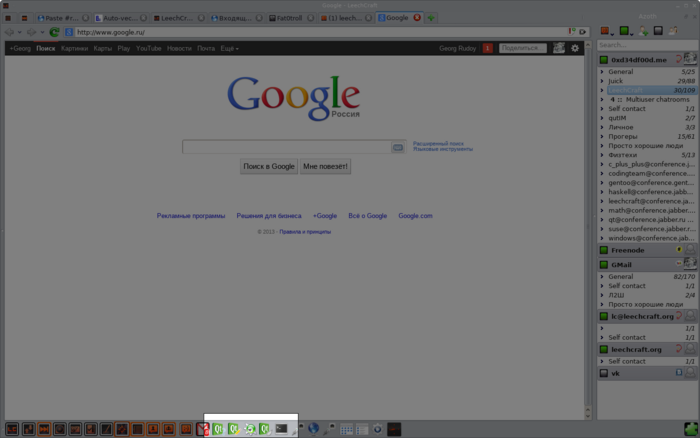Expand the Прогеры contact group

pos(602,137)
